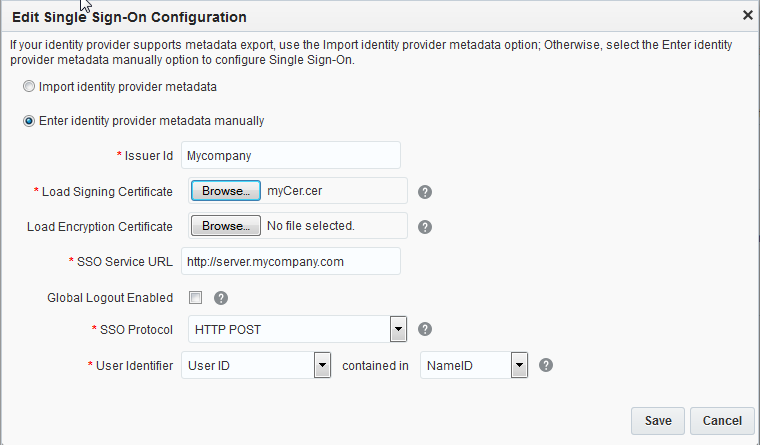Cancel the configuration dialog
Screen dimensions: 760x445
point(722,421)
